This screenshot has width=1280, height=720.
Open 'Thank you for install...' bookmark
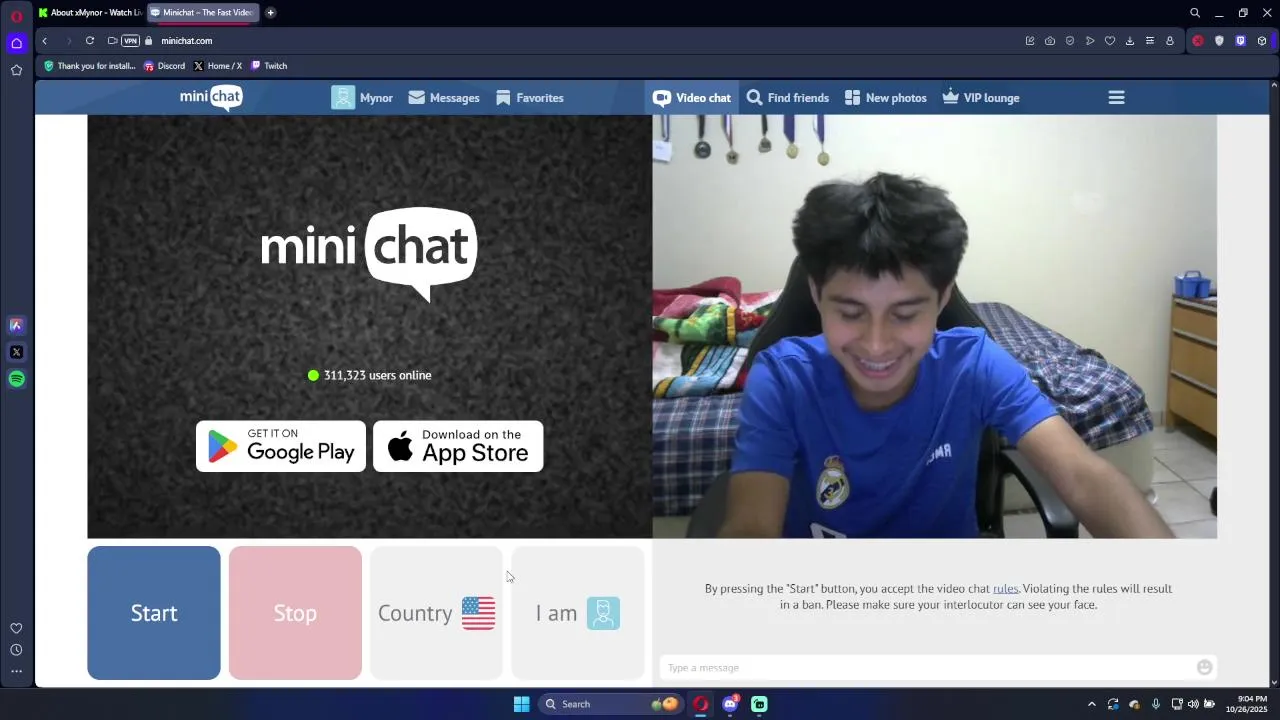pos(89,66)
